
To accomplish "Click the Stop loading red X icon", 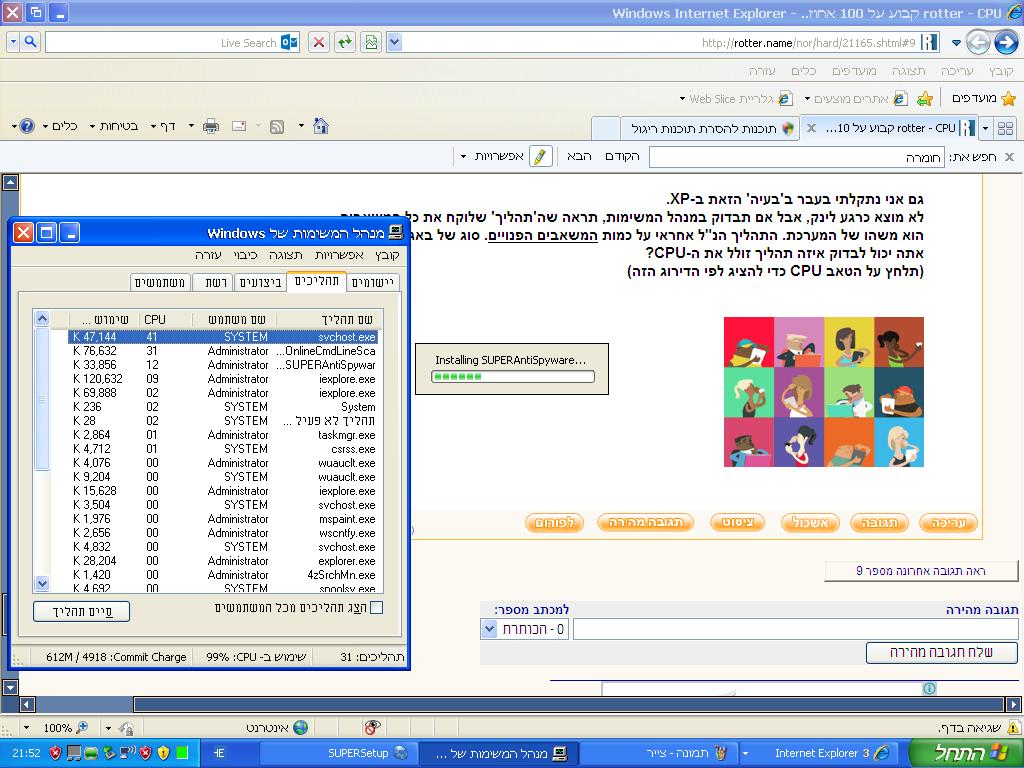I will click(318, 42).
